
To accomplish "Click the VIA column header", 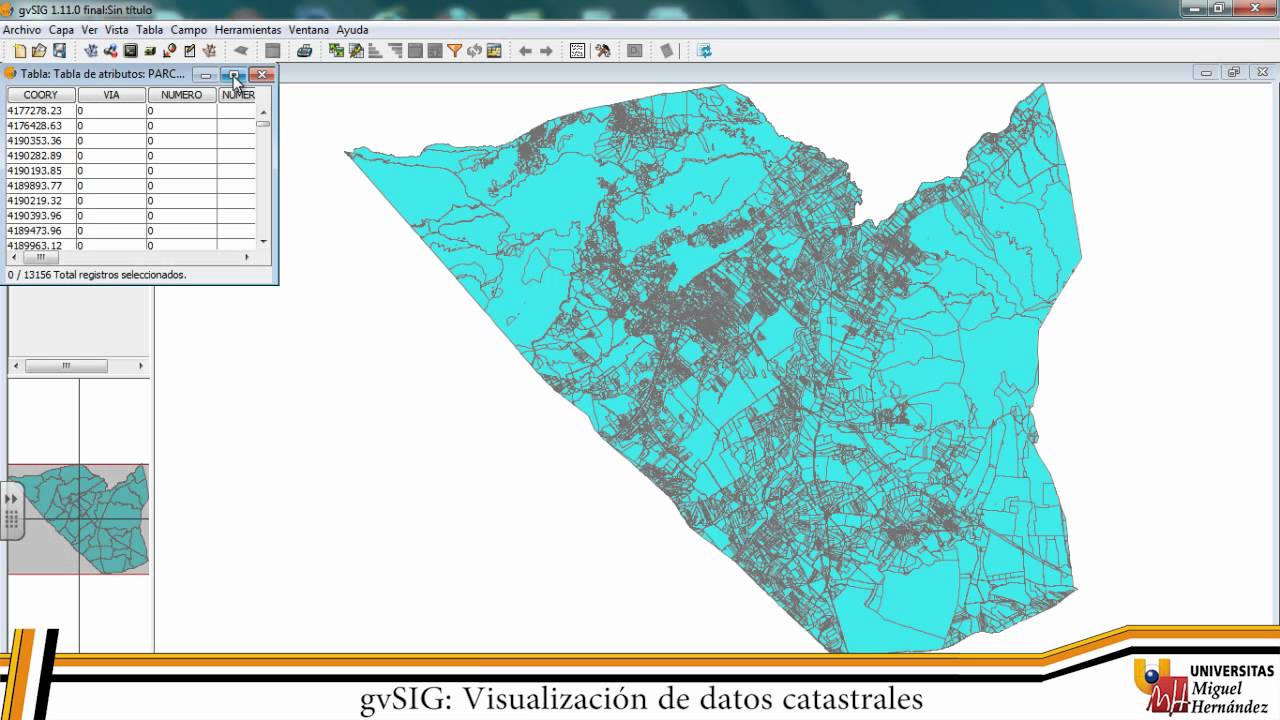I will [112, 95].
